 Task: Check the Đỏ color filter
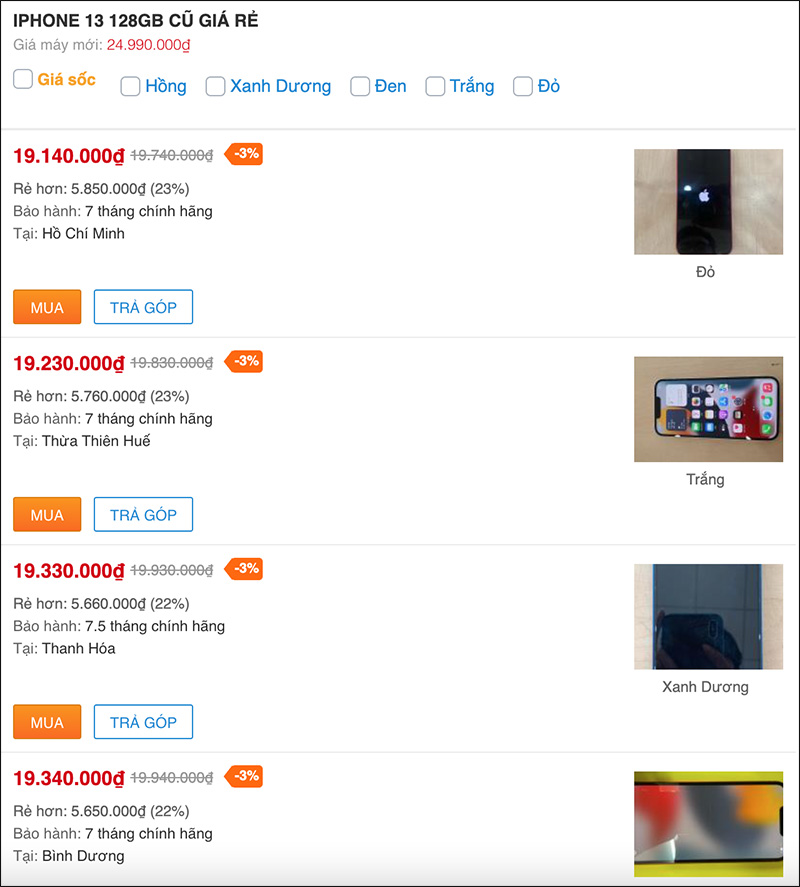click(x=523, y=87)
